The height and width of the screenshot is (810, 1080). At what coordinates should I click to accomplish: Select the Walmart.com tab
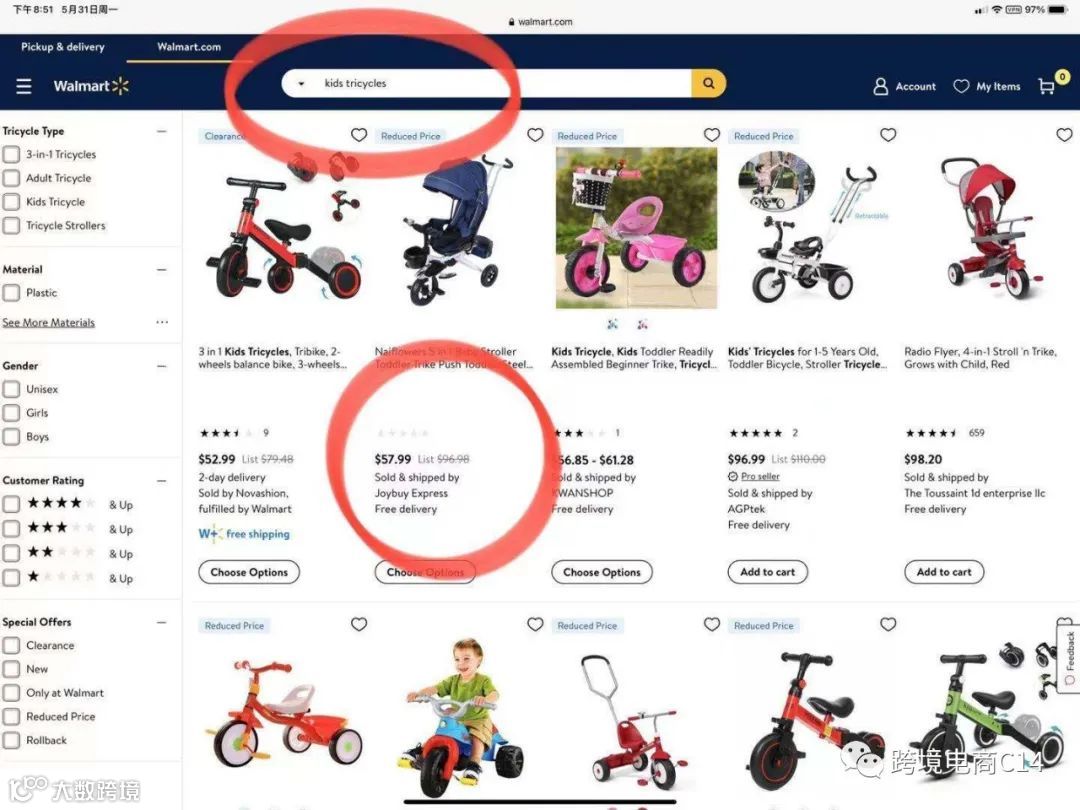tap(189, 47)
